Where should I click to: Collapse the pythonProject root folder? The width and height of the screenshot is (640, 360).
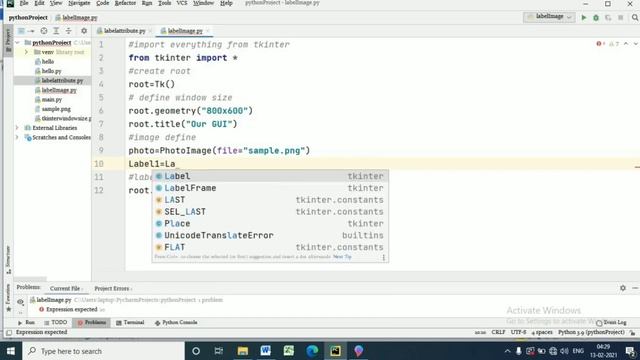click(17, 42)
